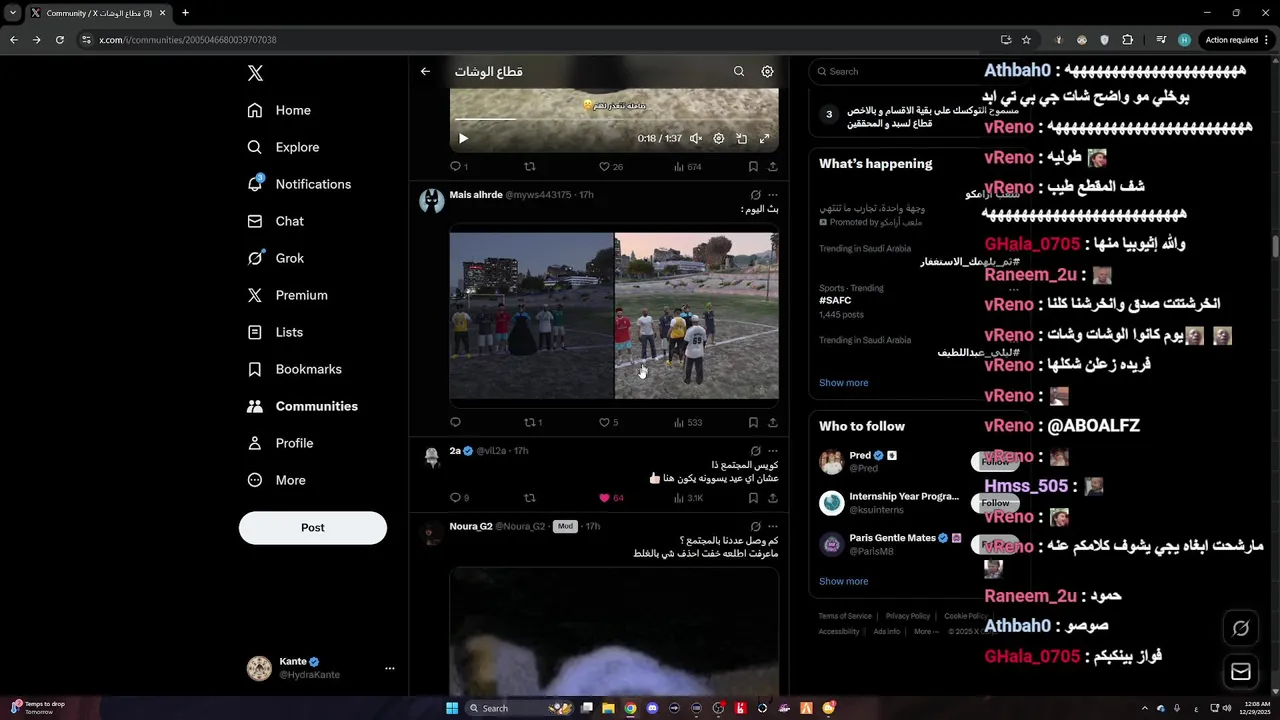
Task: View analytics of post with 533 views
Action: 688,422
